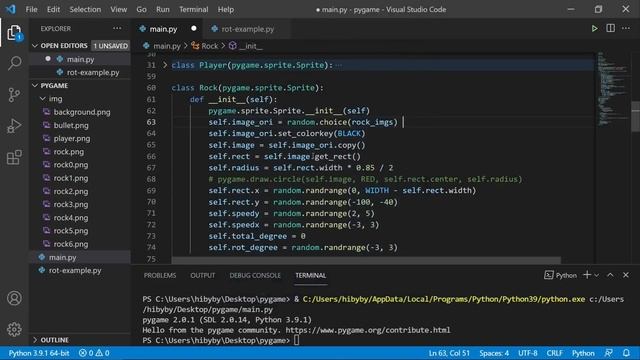Collapse the img folder
The image size is (640, 360).
pyautogui.click(x=43, y=98)
